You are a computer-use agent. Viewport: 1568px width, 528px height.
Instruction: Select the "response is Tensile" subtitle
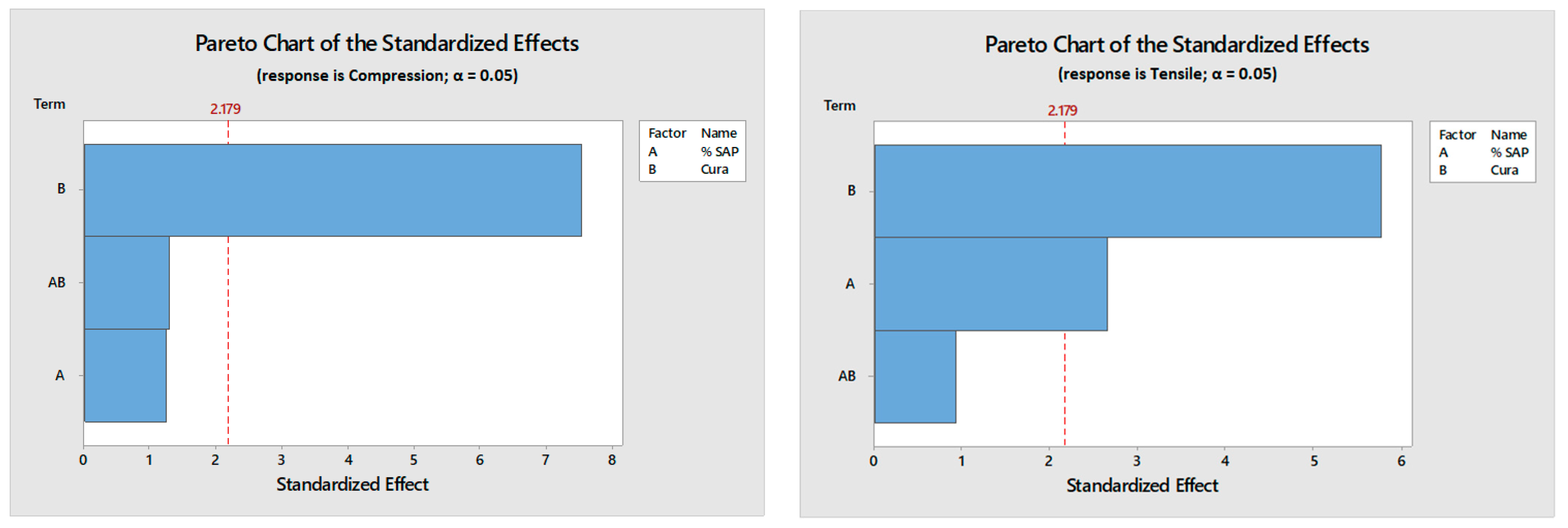pos(1167,74)
